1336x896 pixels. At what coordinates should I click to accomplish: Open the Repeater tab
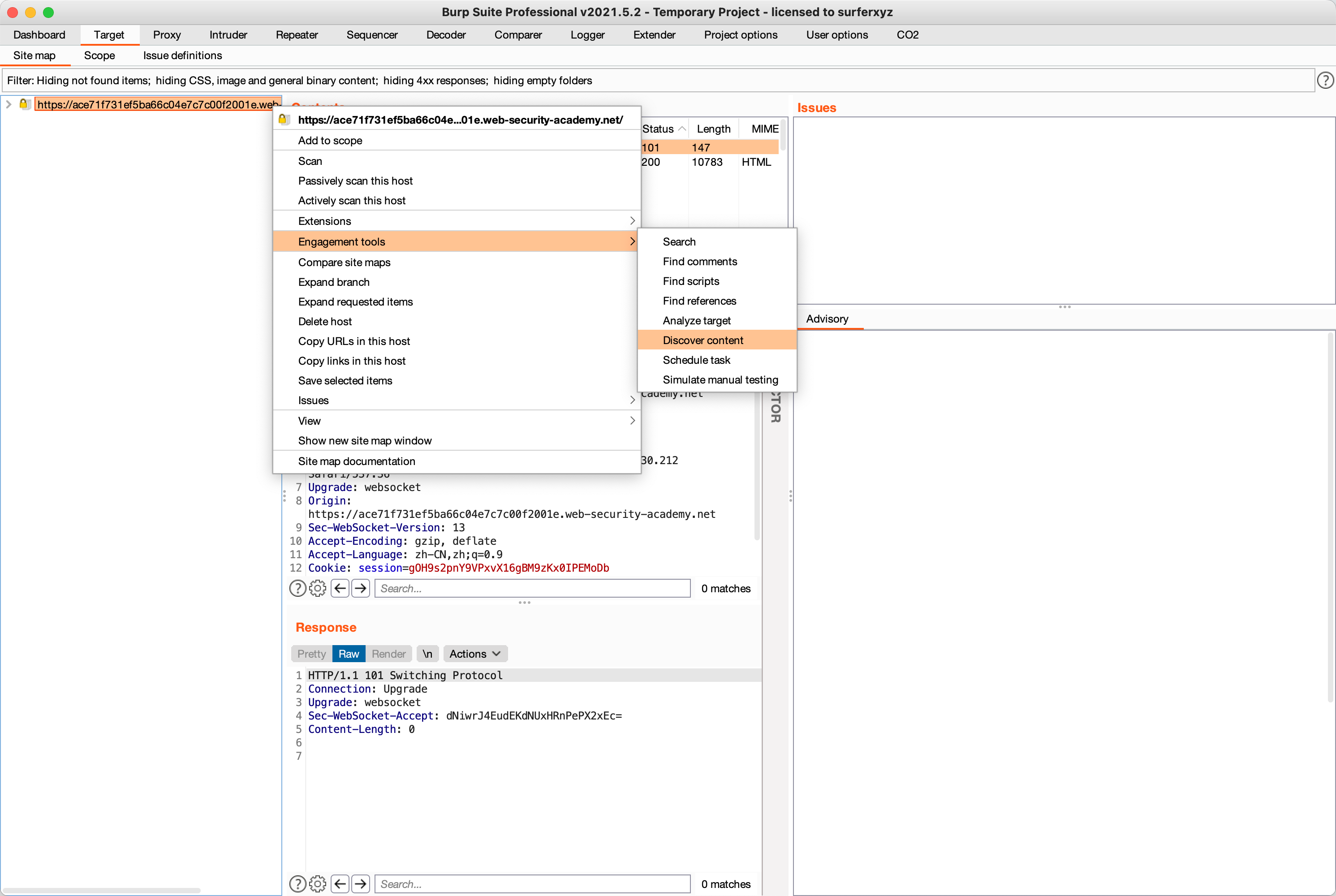[297, 35]
